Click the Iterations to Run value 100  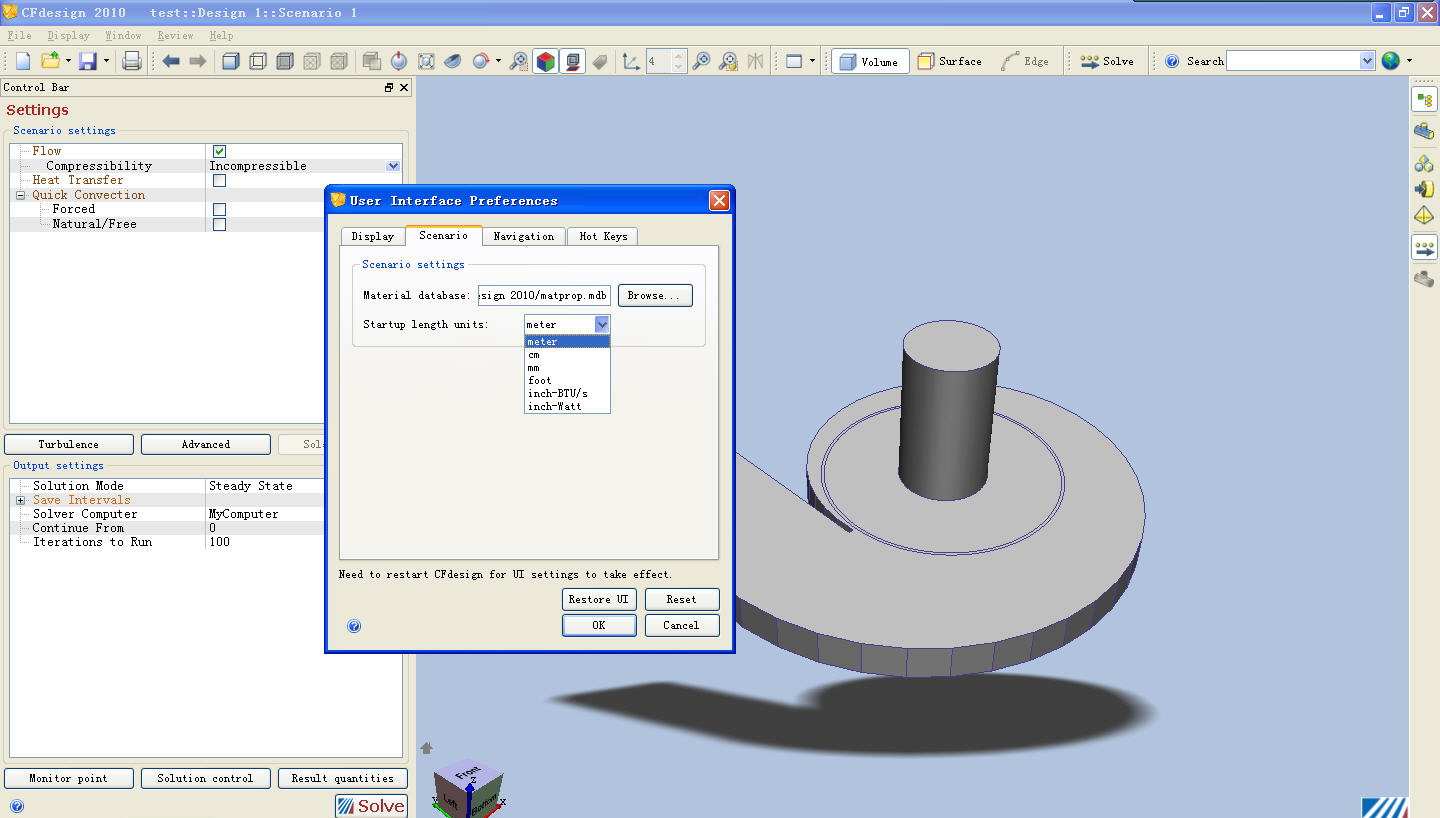tap(219, 542)
